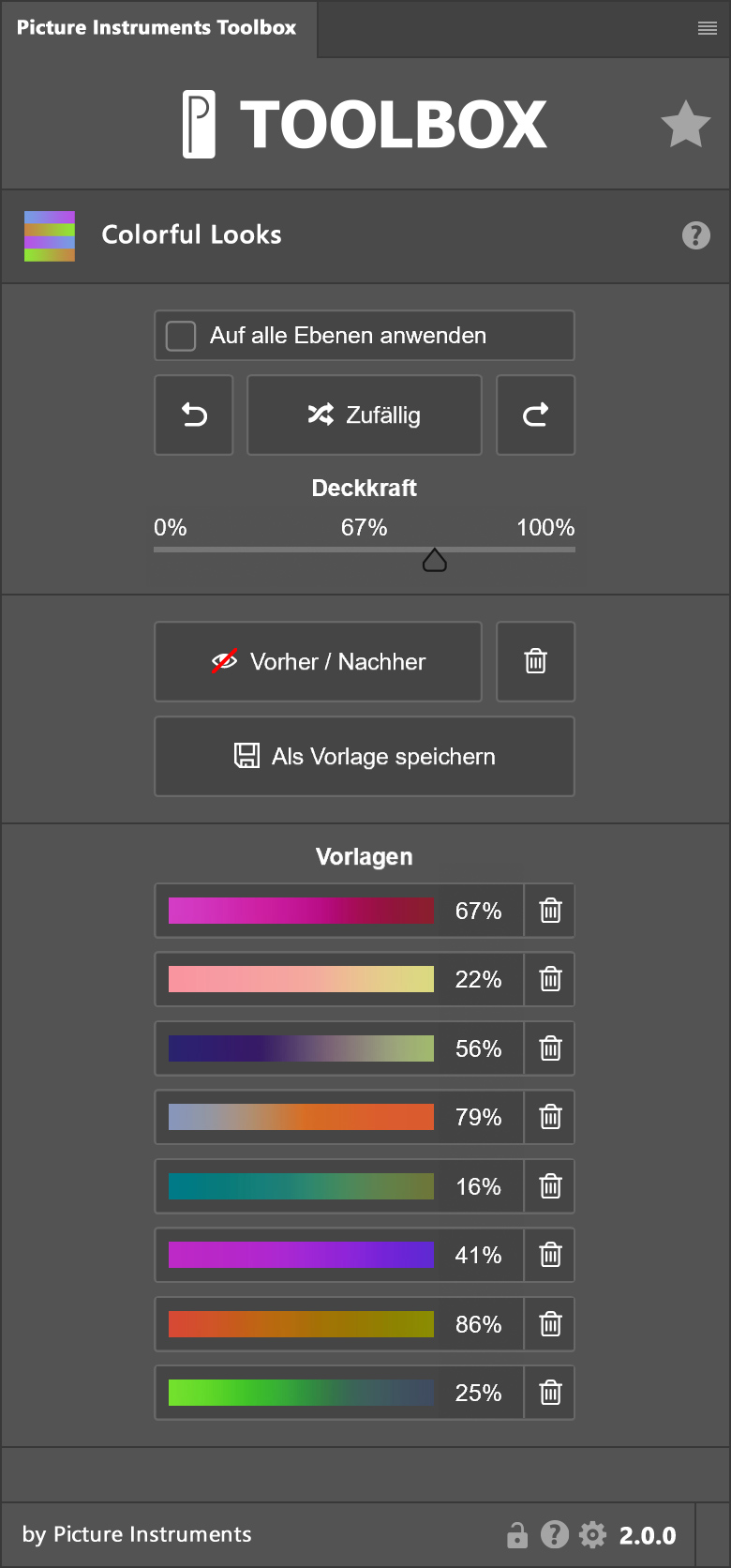Select the magenta 67% preset gradient

coord(301,911)
